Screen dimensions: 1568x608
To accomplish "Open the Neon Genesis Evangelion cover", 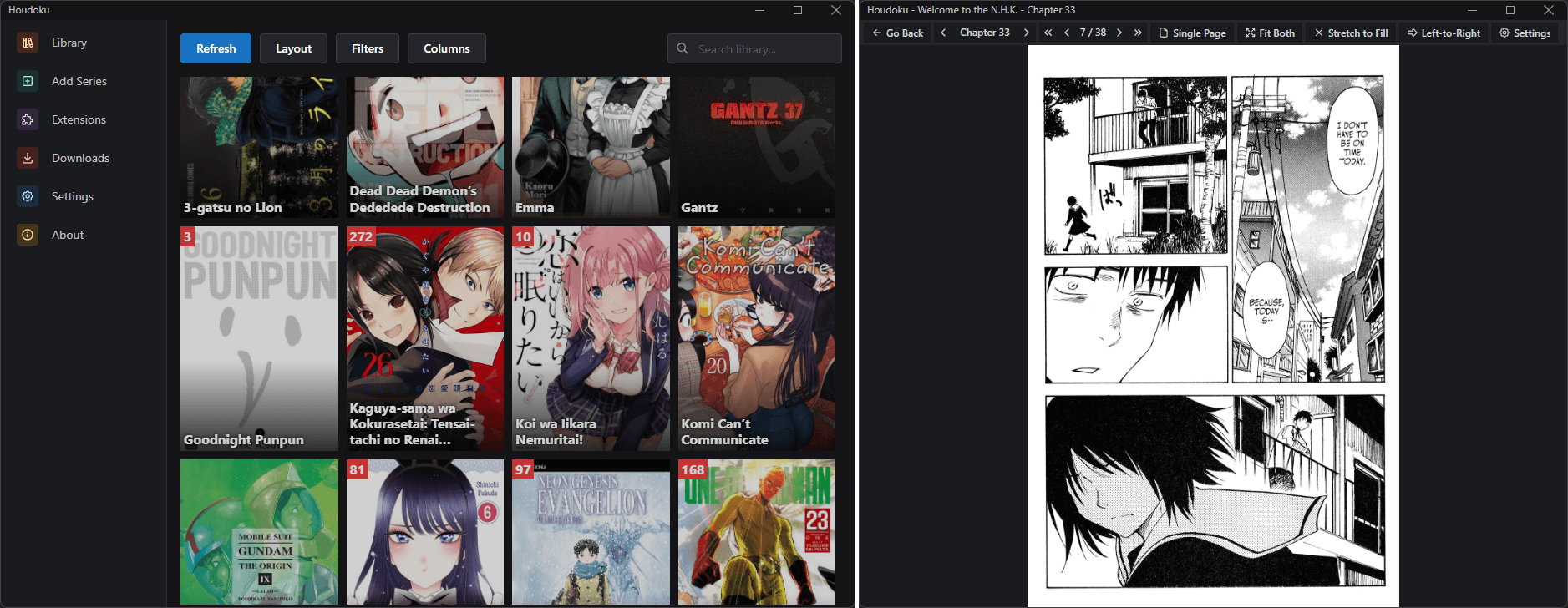I will pyautogui.click(x=591, y=532).
